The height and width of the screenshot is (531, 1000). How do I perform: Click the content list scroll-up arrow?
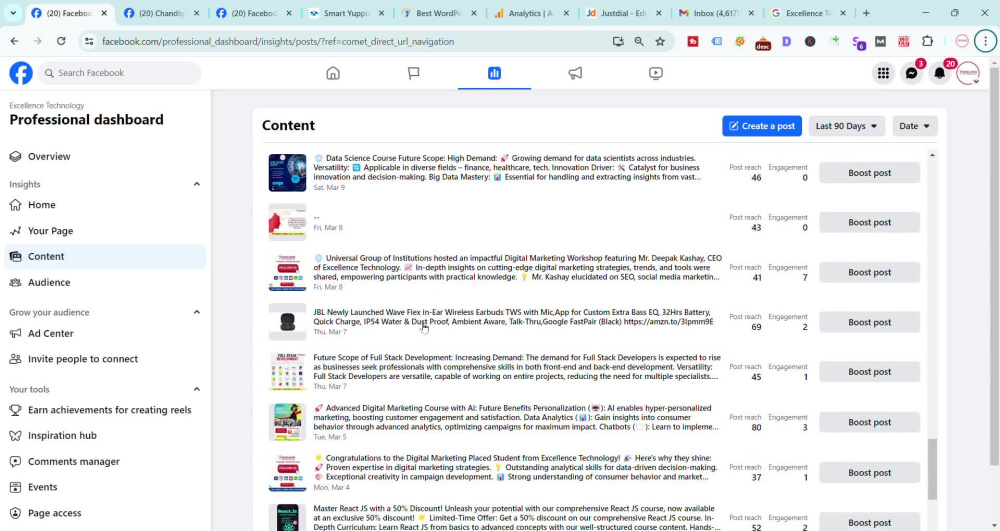(x=932, y=156)
